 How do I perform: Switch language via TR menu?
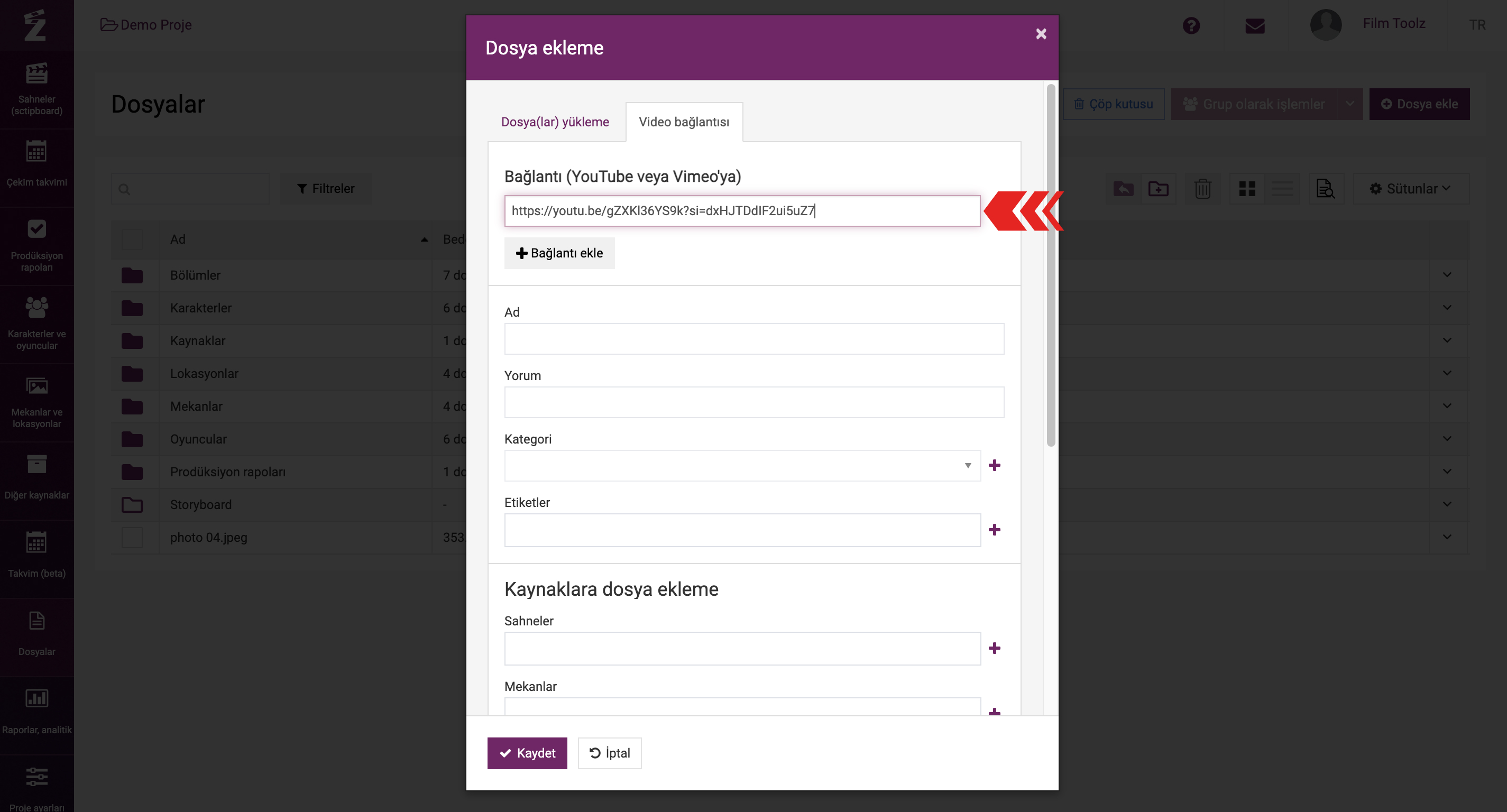1477,24
